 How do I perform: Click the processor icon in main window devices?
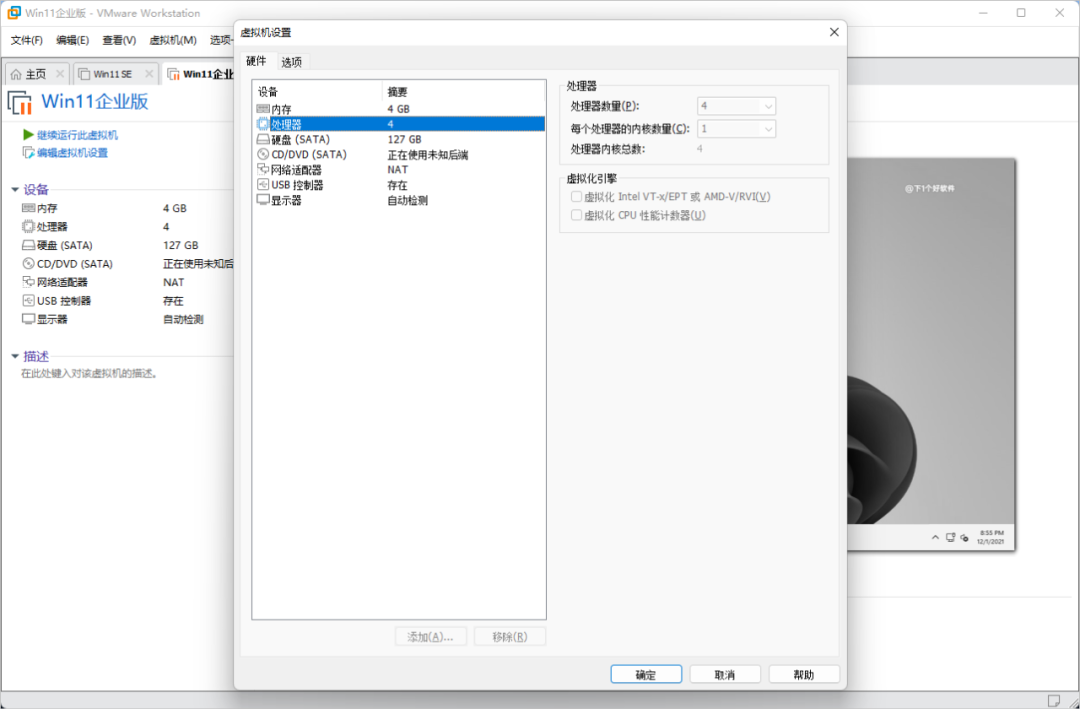click(28, 227)
